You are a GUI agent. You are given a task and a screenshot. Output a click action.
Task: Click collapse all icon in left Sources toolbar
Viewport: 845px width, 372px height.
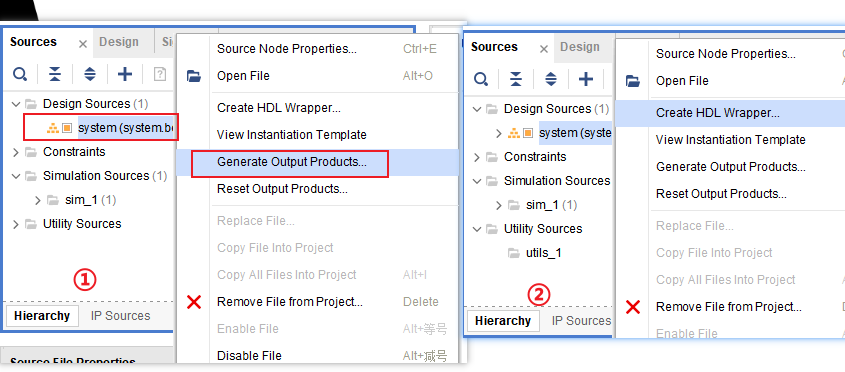click(x=54, y=74)
